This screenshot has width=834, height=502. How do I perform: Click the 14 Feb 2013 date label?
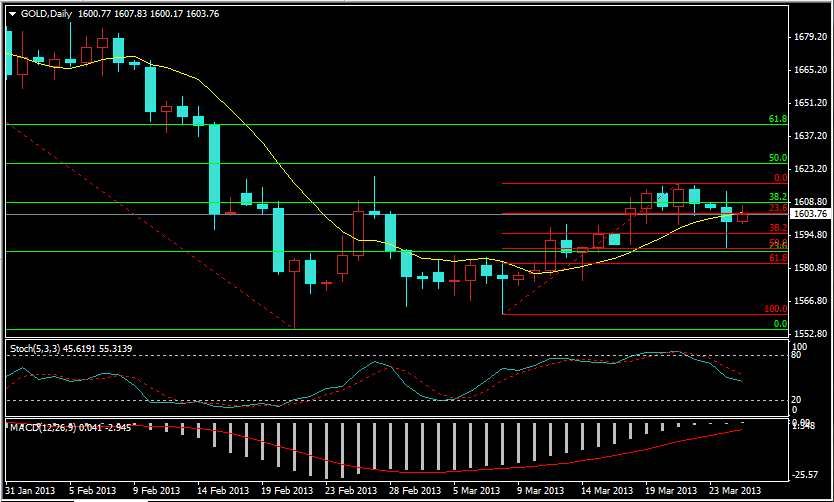[x=222, y=490]
